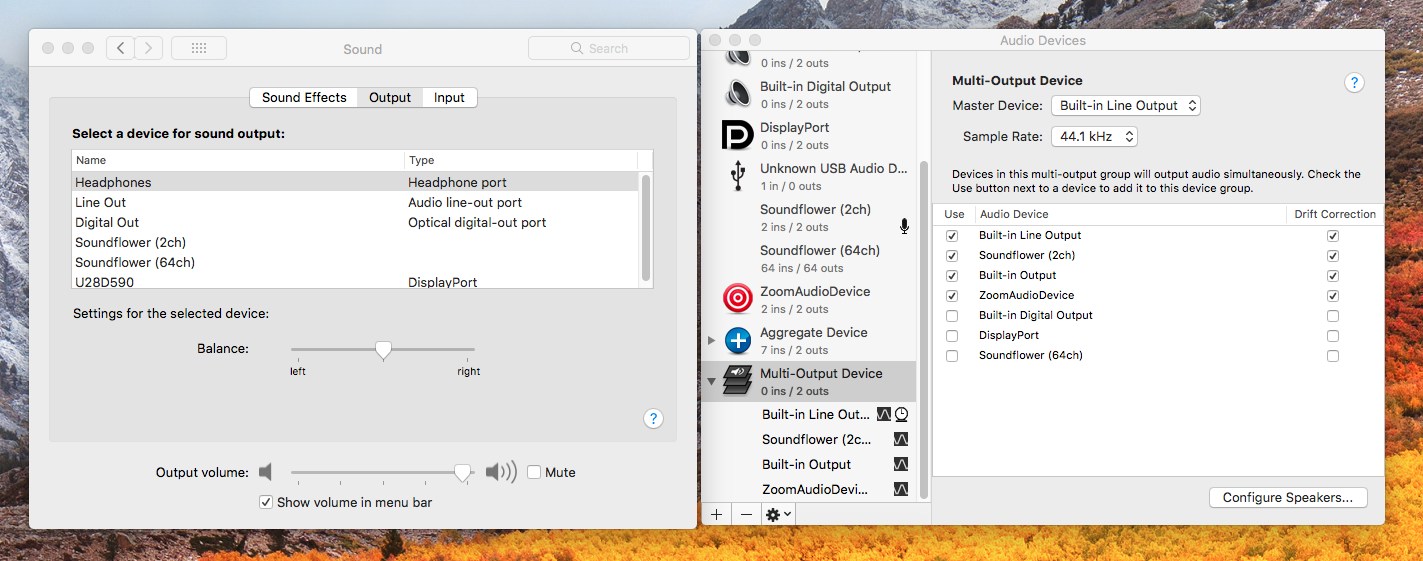Open the Sample Rate dropdown

[1094, 136]
